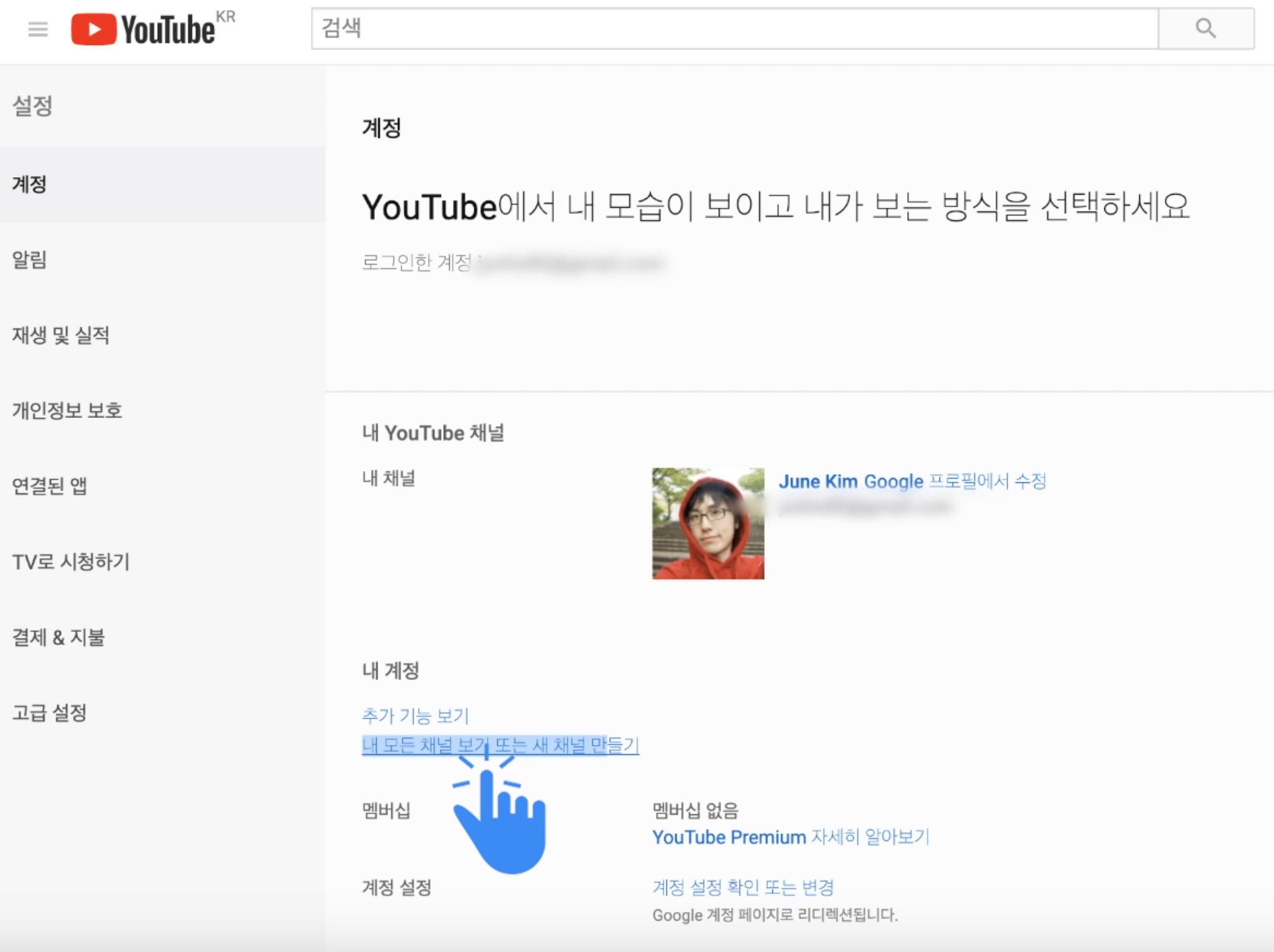Go to 결제 & 지불 settings
Viewport: 1274px width, 952px height.
tap(58, 637)
